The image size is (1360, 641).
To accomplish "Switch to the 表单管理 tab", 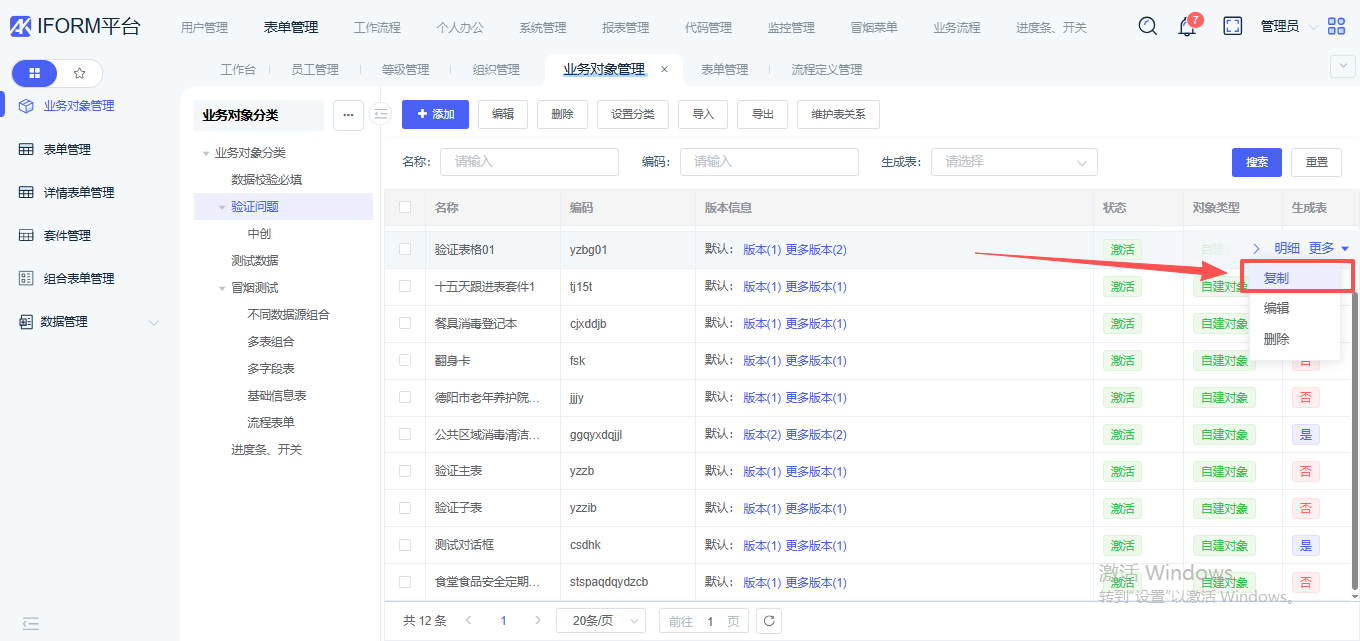I will (x=724, y=70).
